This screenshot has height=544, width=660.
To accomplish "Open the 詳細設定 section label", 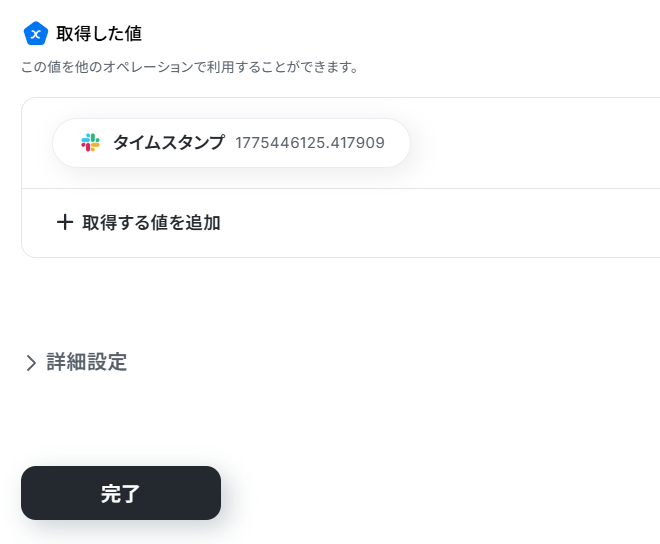I will (87, 362).
